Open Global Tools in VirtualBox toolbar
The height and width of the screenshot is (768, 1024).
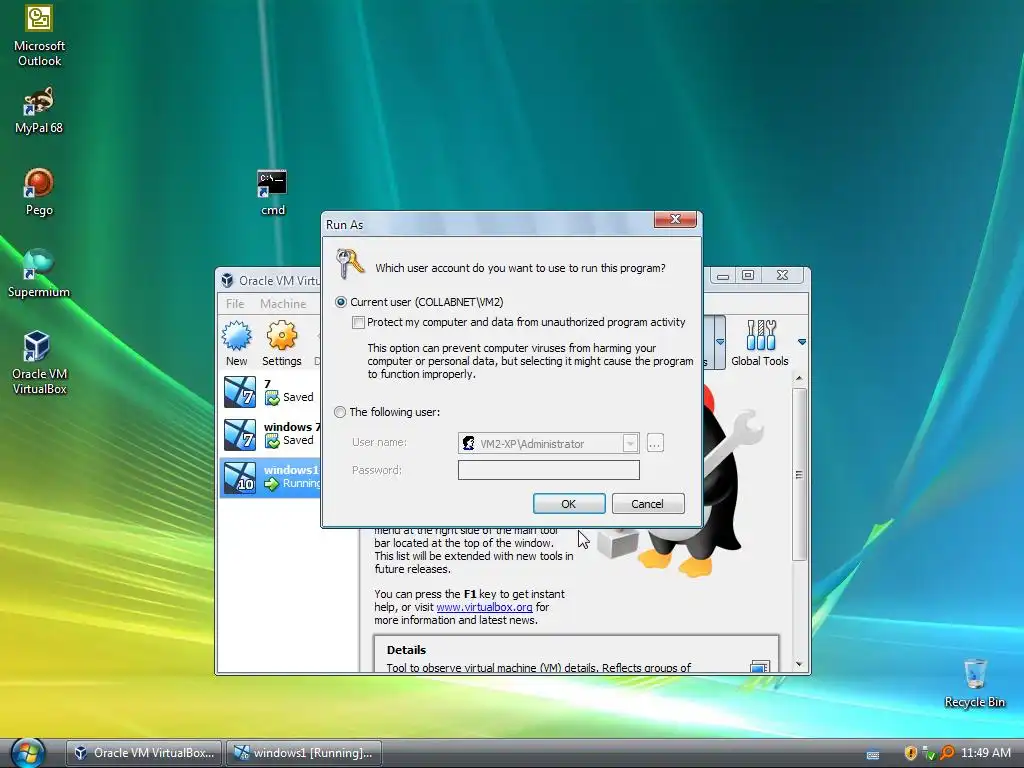760,344
